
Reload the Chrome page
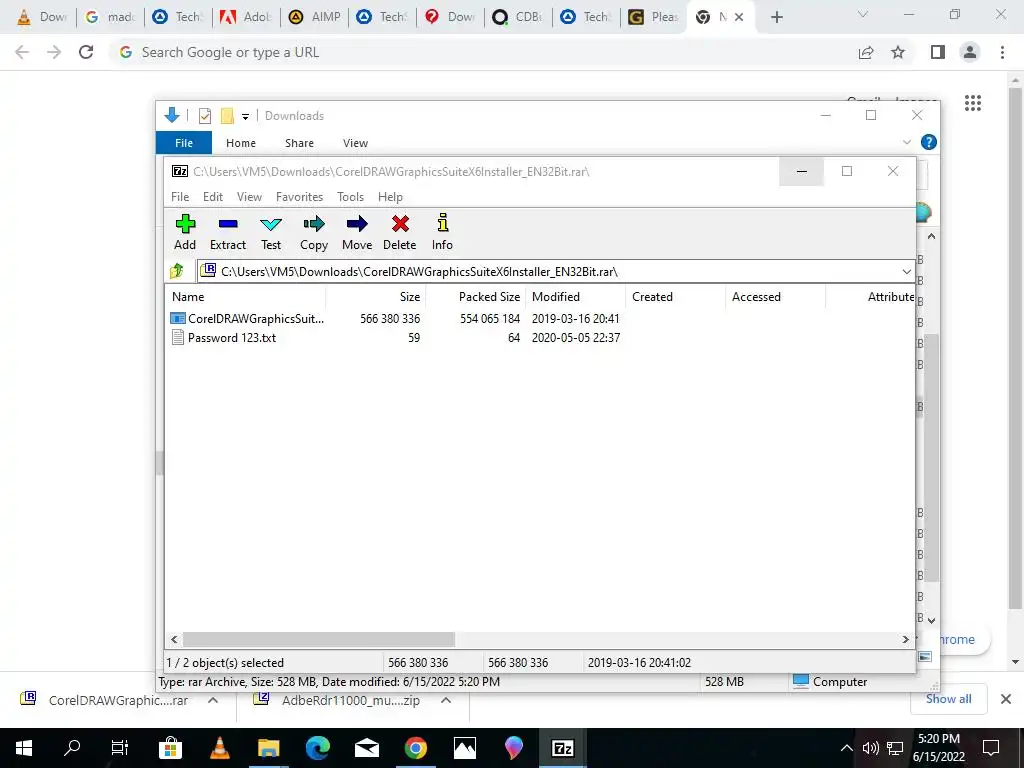(x=86, y=52)
